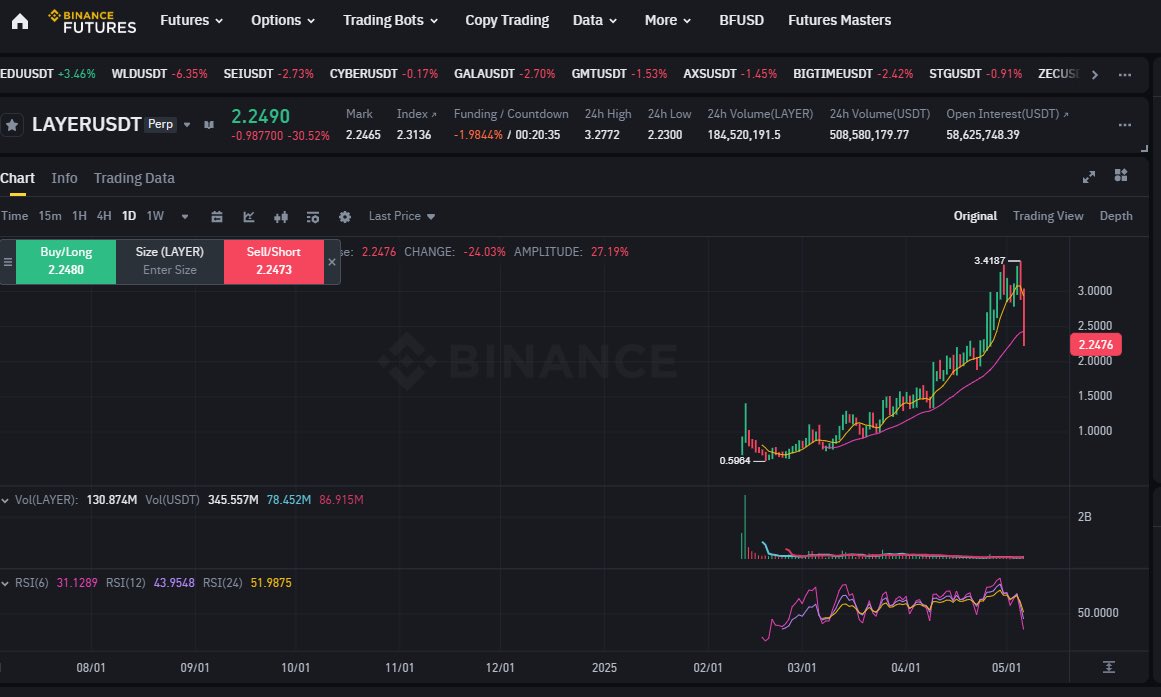Viewport: 1161px width, 697px height.
Task: Open the Data dropdown menu
Action: [x=595, y=21]
